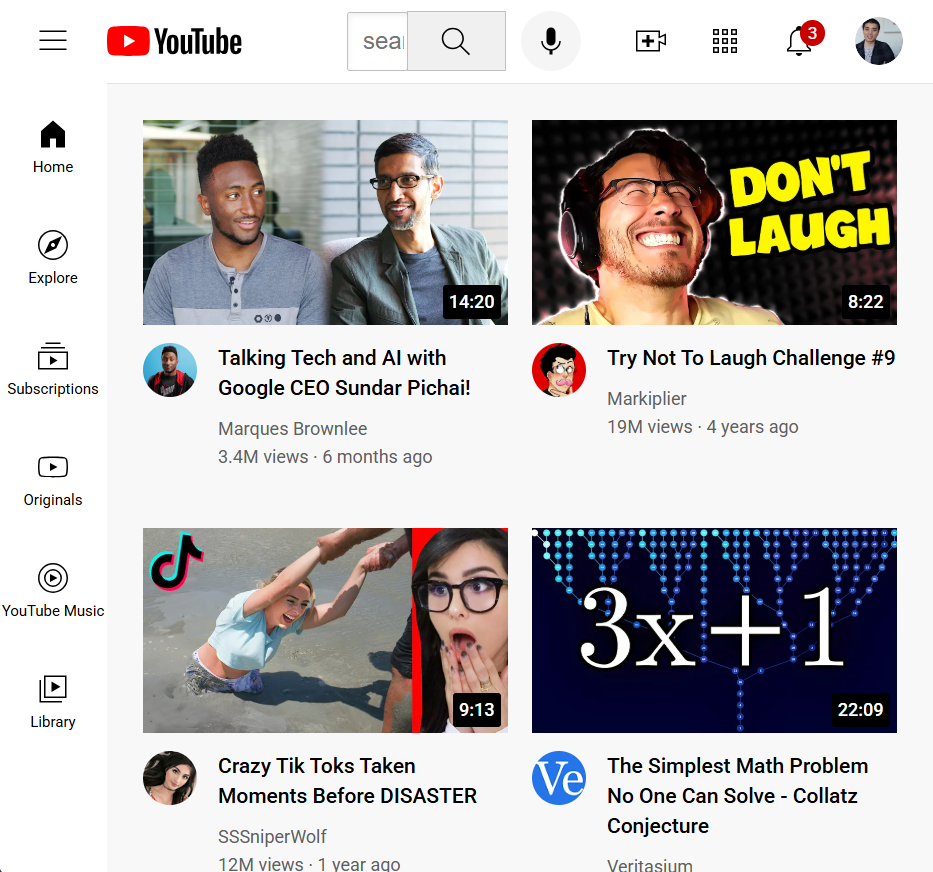
Task: Open the YouTube apps grid
Action: coord(725,41)
